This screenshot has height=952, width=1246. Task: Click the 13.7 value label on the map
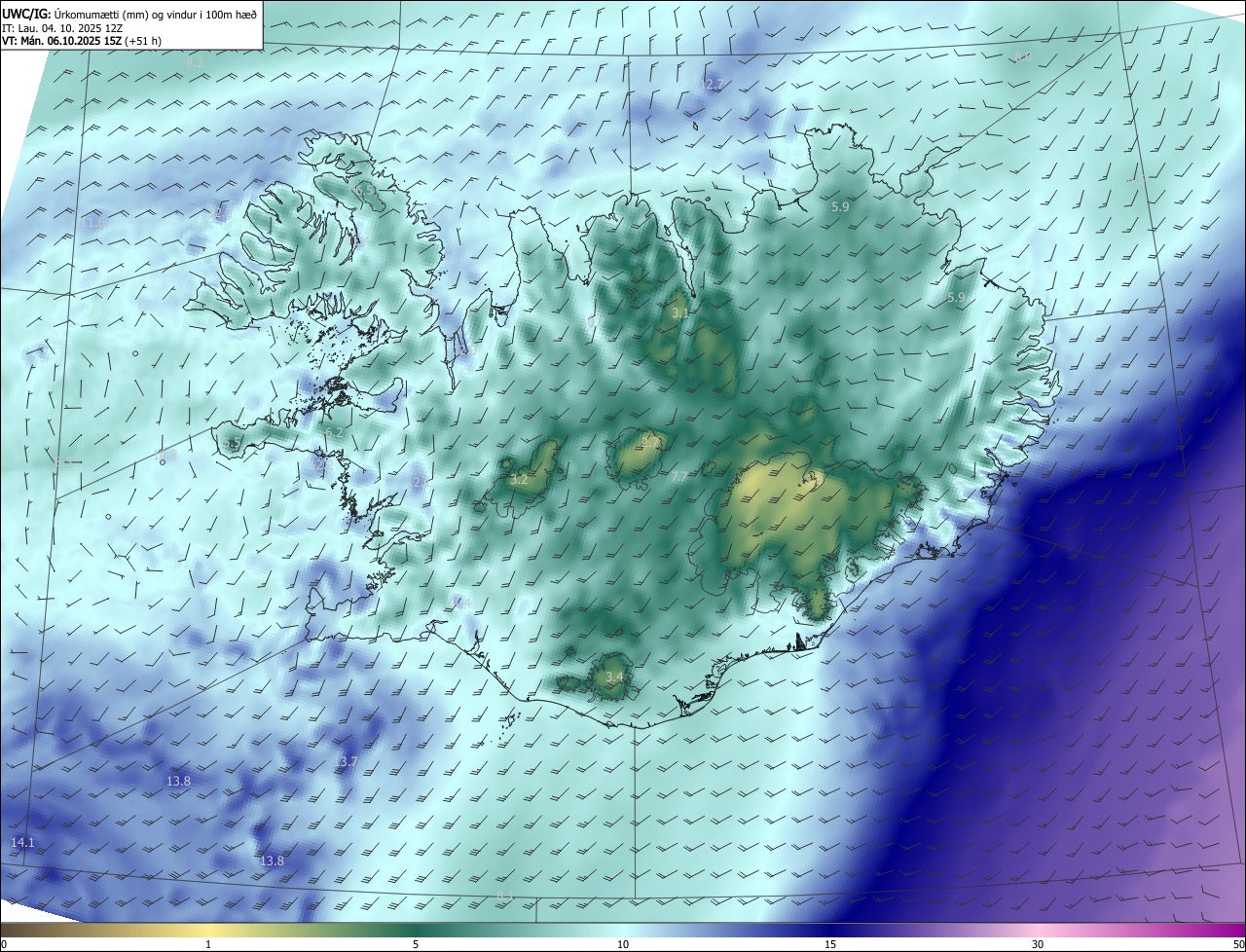pyautogui.click(x=347, y=761)
